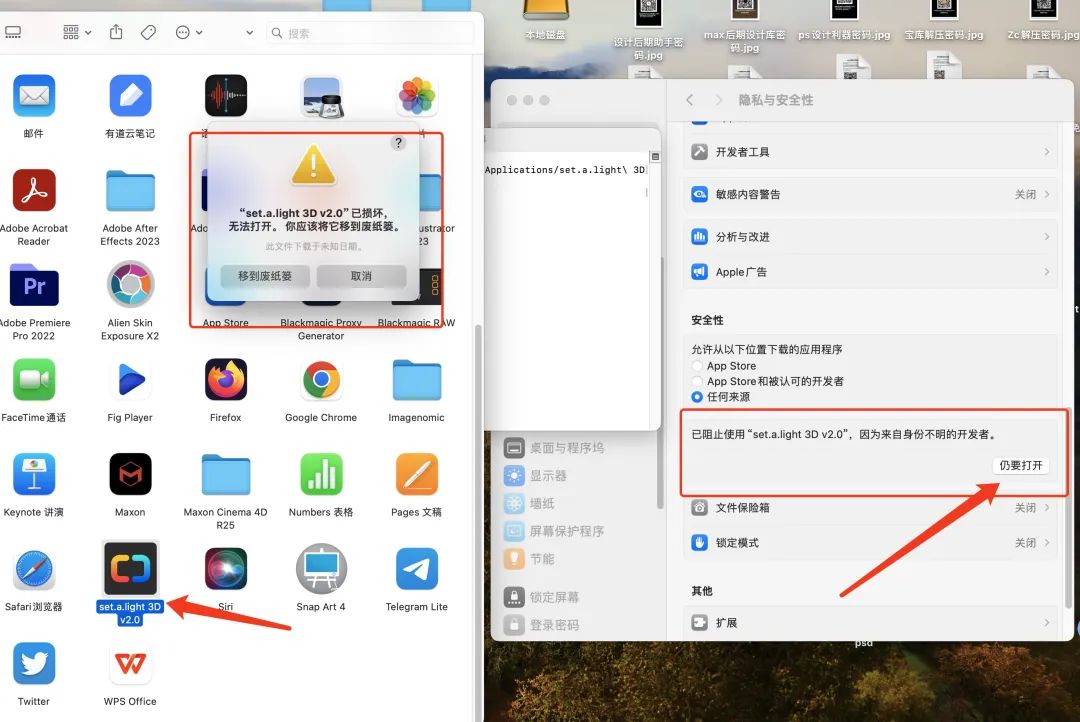Select 本地磁盘 desktop drive icon

click(x=546, y=21)
